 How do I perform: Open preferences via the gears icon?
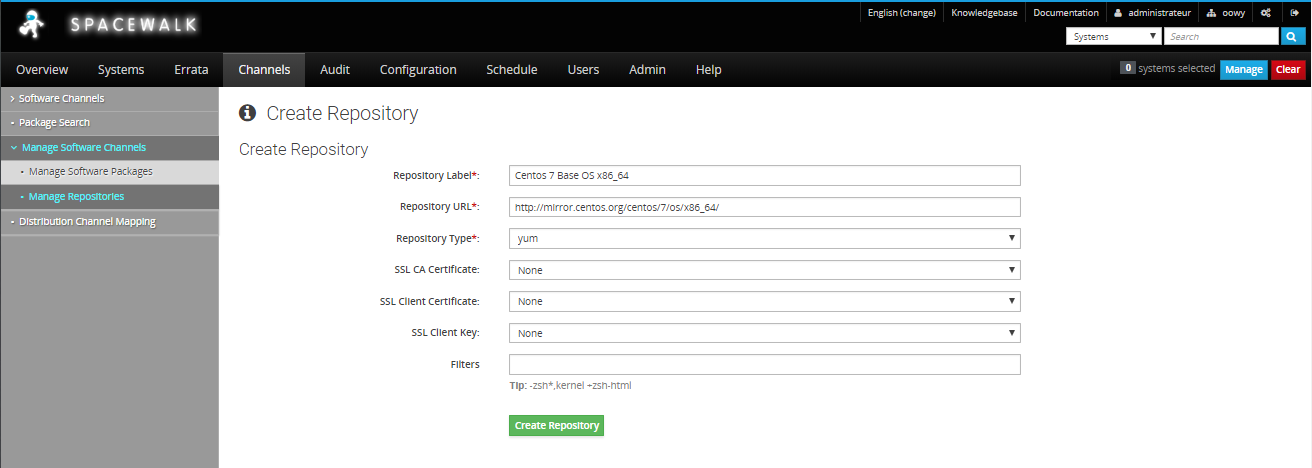pos(1265,13)
